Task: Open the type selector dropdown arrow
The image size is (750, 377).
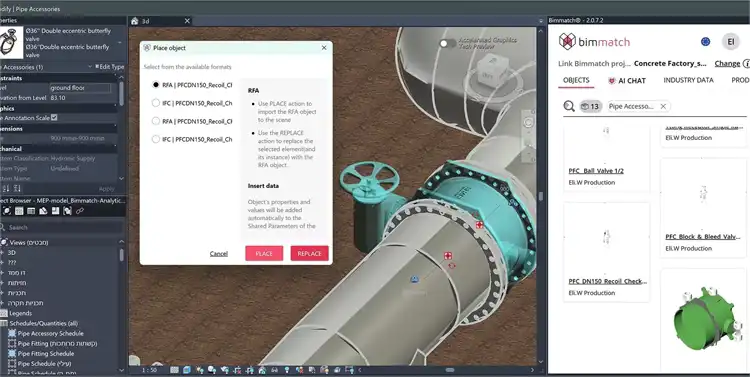Action: click(x=120, y=42)
